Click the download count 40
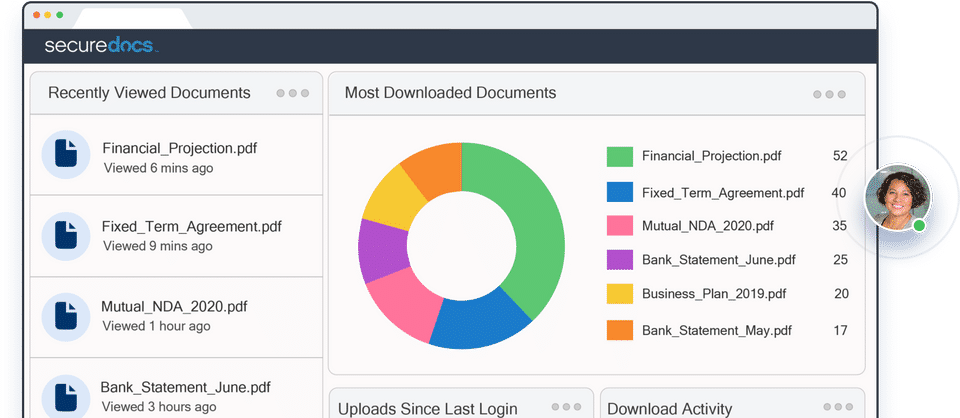This screenshot has width=960, height=418. point(839,193)
